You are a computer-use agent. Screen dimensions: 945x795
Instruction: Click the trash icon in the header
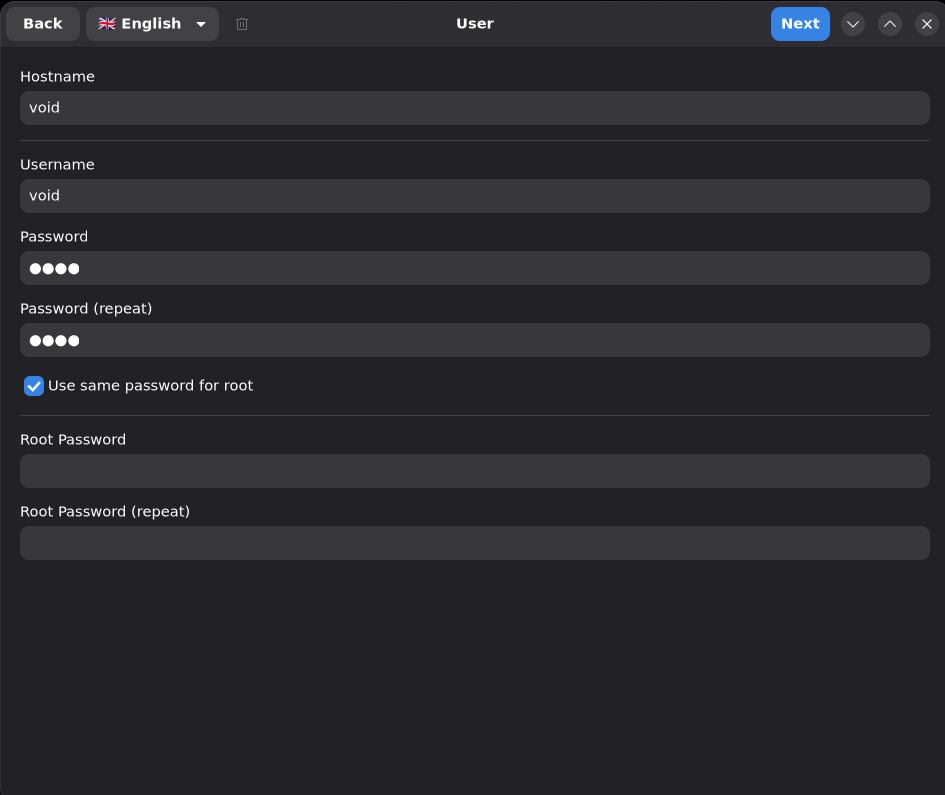click(242, 24)
